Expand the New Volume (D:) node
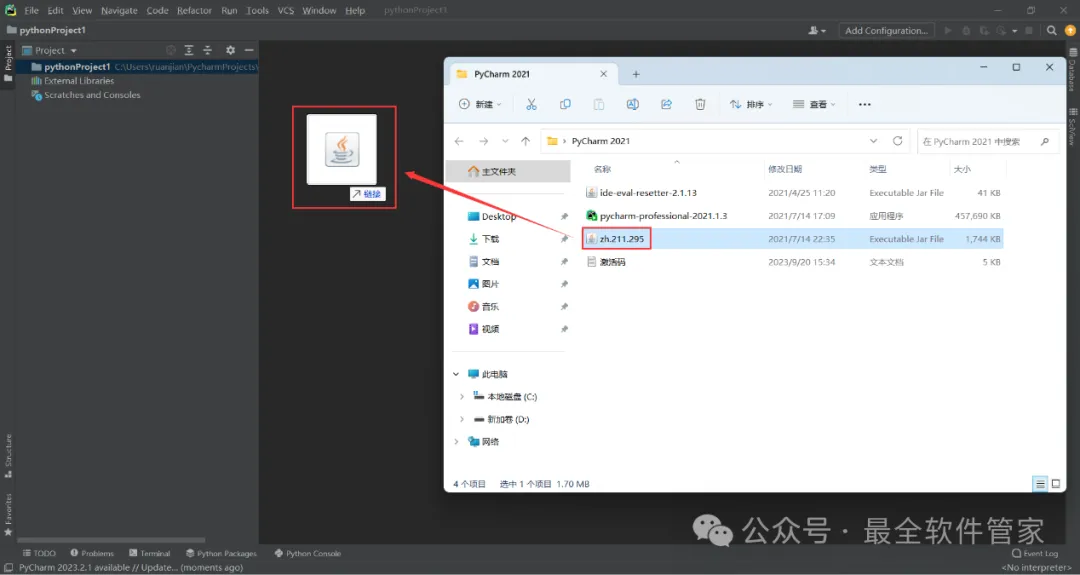Screen dimensions: 1080x575 tap(461, 419)
